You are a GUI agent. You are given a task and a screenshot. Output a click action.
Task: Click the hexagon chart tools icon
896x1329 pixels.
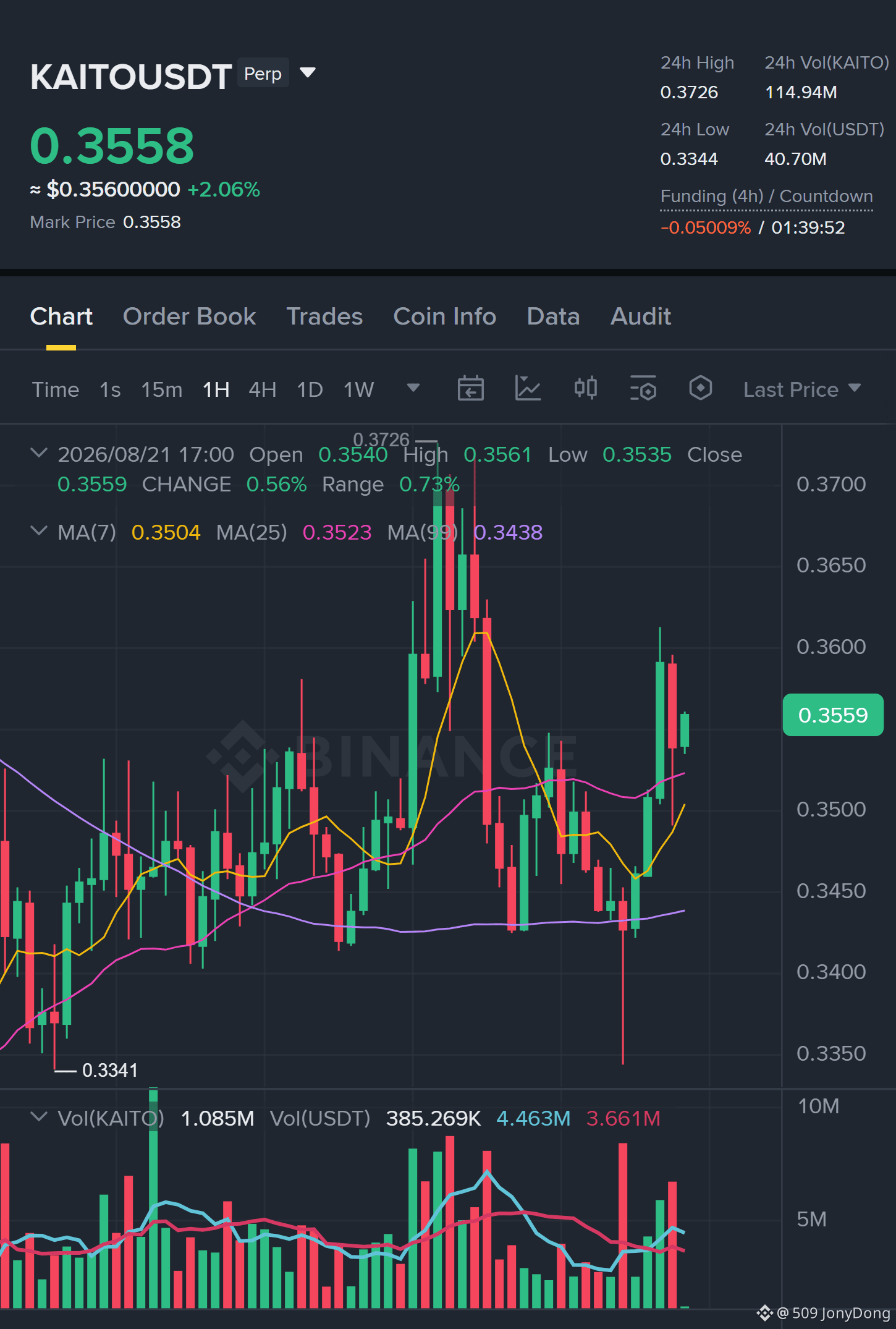[x=700, y=389]
